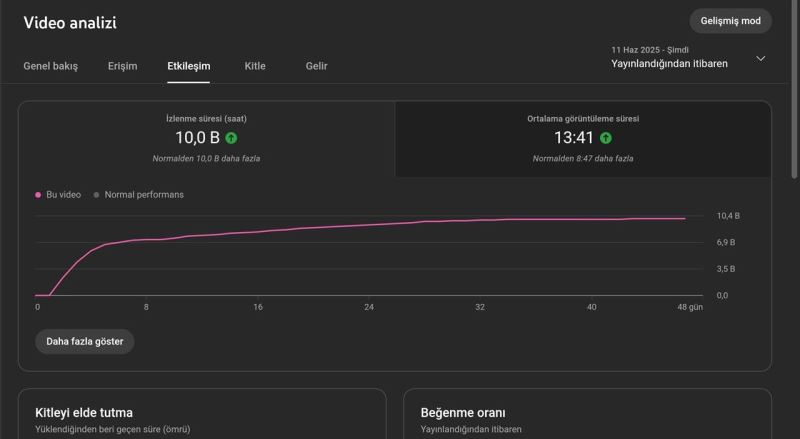Click the day 24 mark on chart axis
Viewport: 800px width, 439px height.
coord(369,307)
